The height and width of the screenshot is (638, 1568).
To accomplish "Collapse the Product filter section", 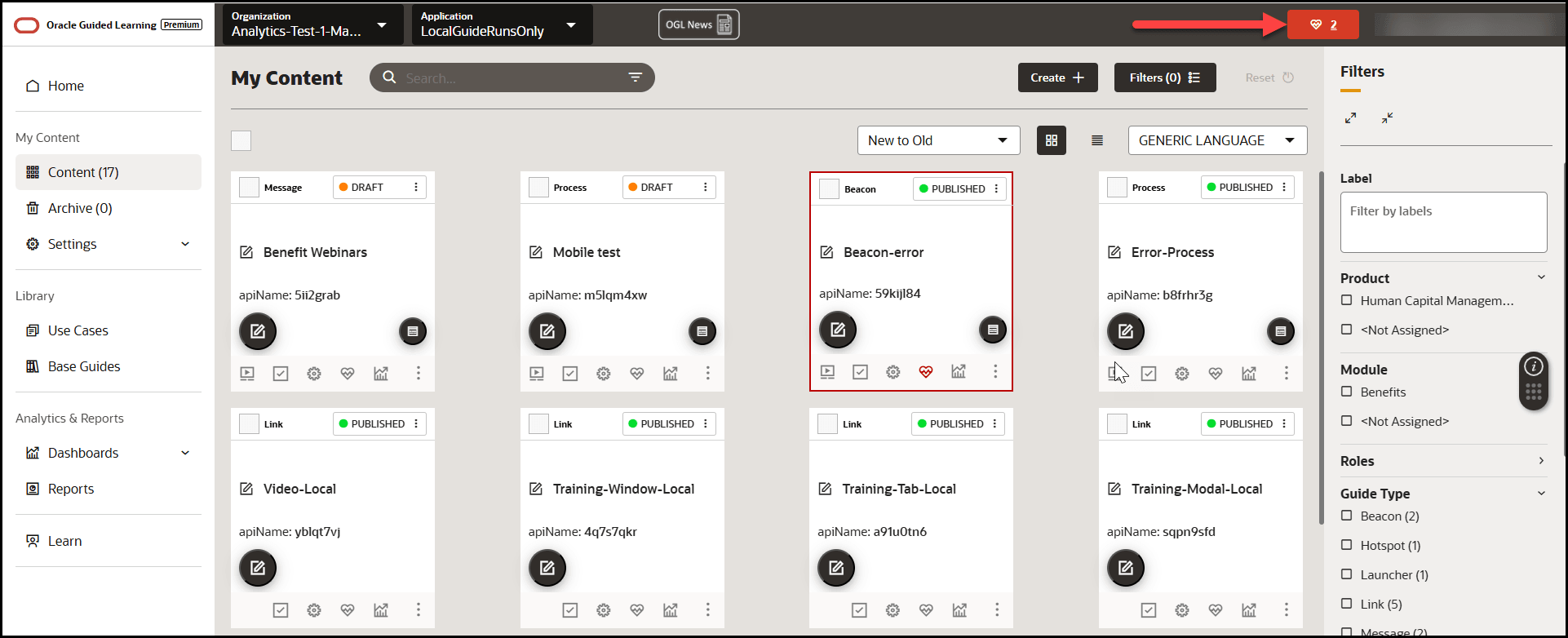I will coord(1541,277).
